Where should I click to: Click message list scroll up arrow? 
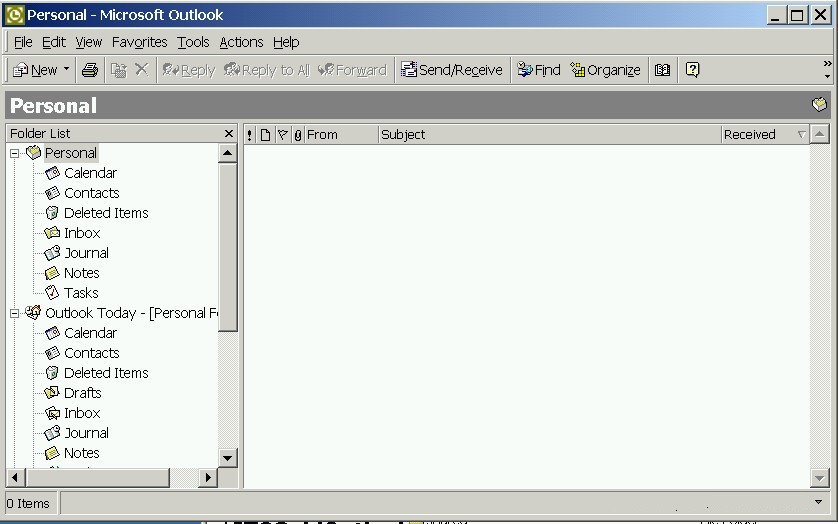(x=819, y=134)
